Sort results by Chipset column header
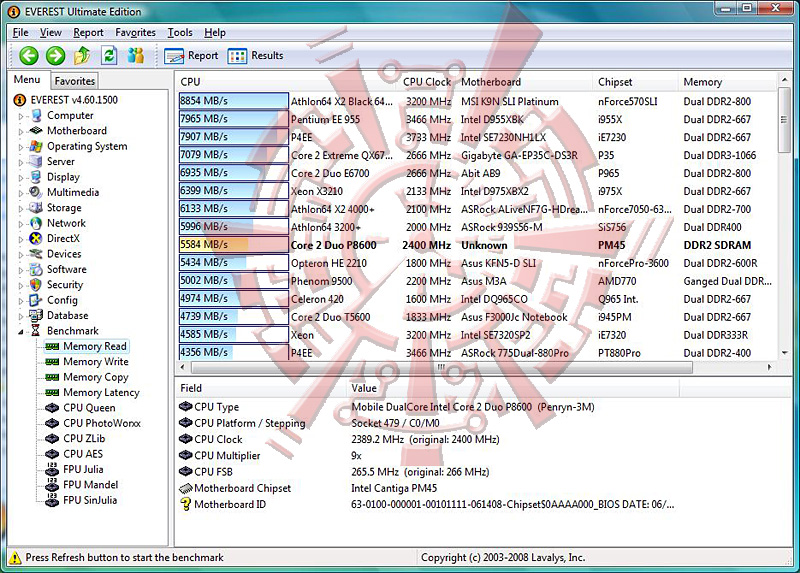 pos(636,82)
